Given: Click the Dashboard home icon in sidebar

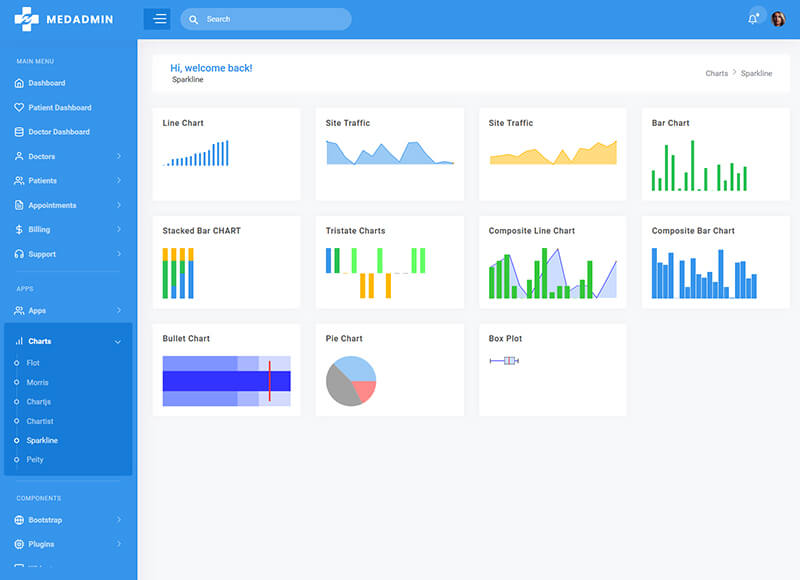Looking at the screenshot, I should pos(19,83).
